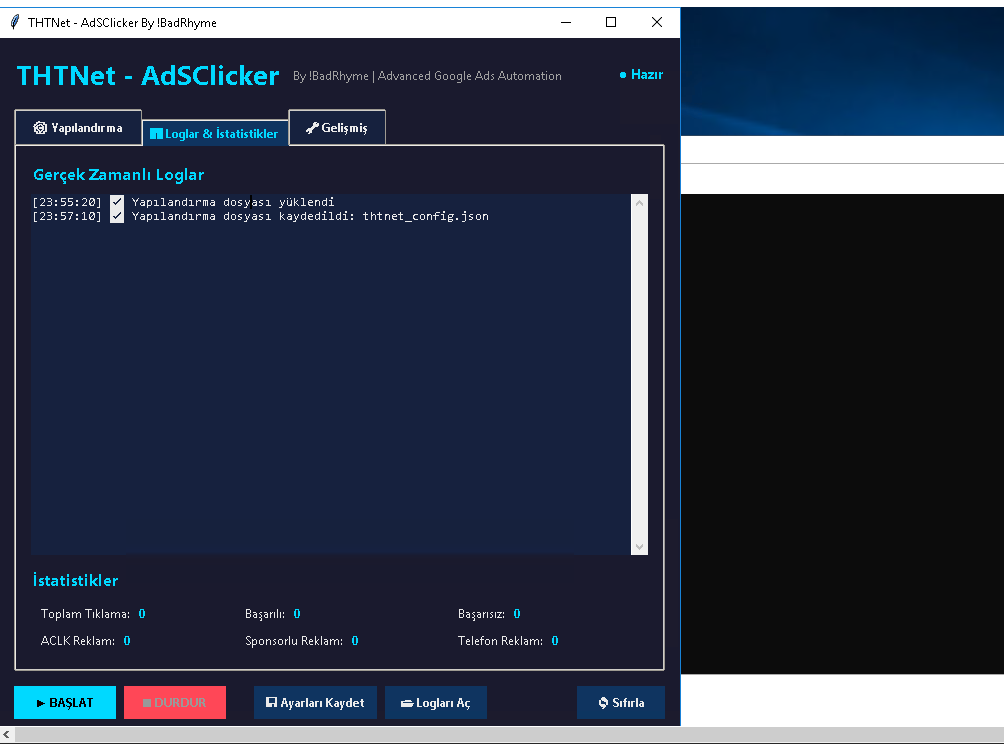The height and width of the screenshot is (744, 1004).
Task: Click the 'THTNet - AdSClicker' header title
Action: point(148,76)
